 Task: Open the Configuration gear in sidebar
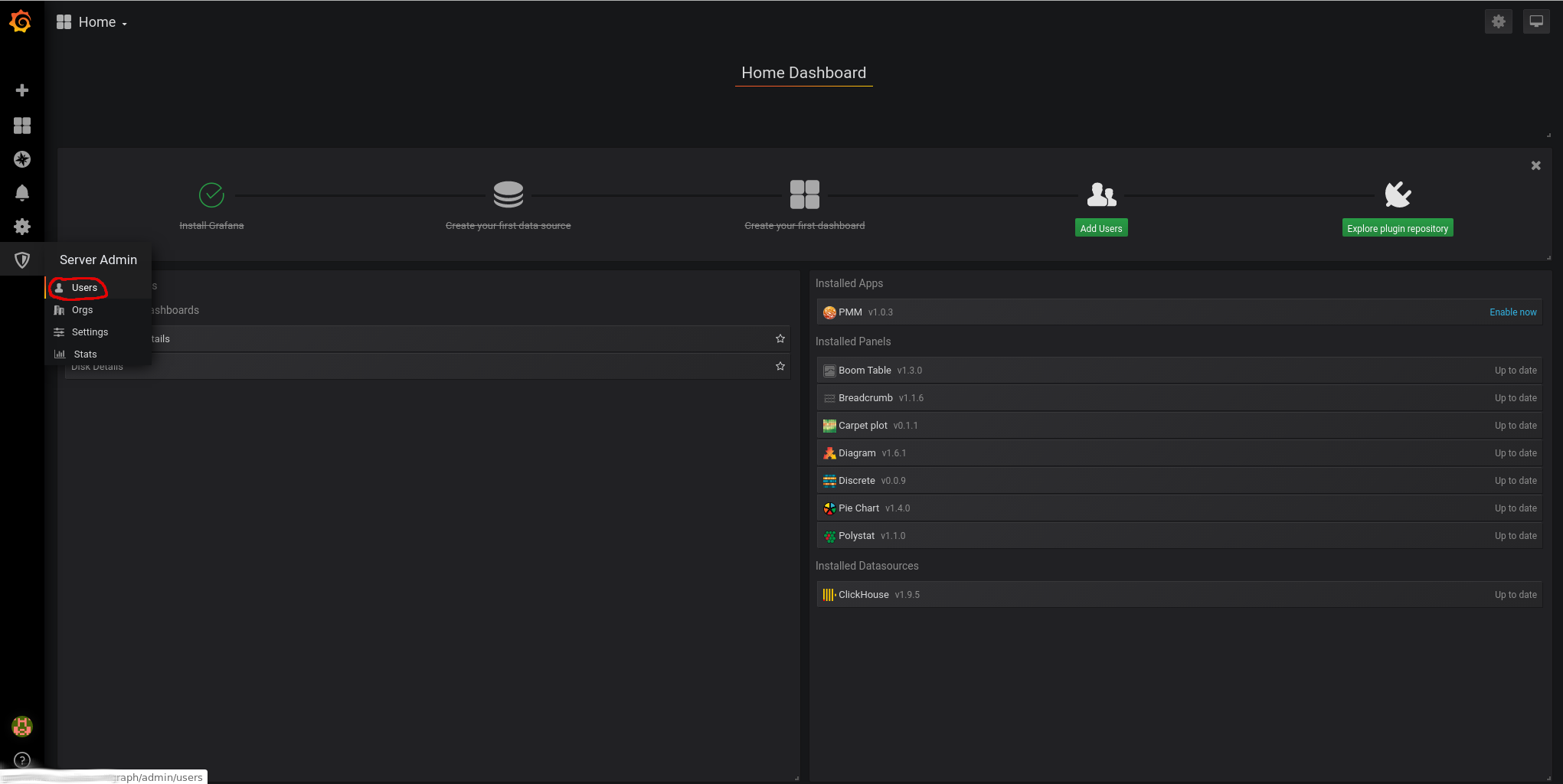[22, 227]
